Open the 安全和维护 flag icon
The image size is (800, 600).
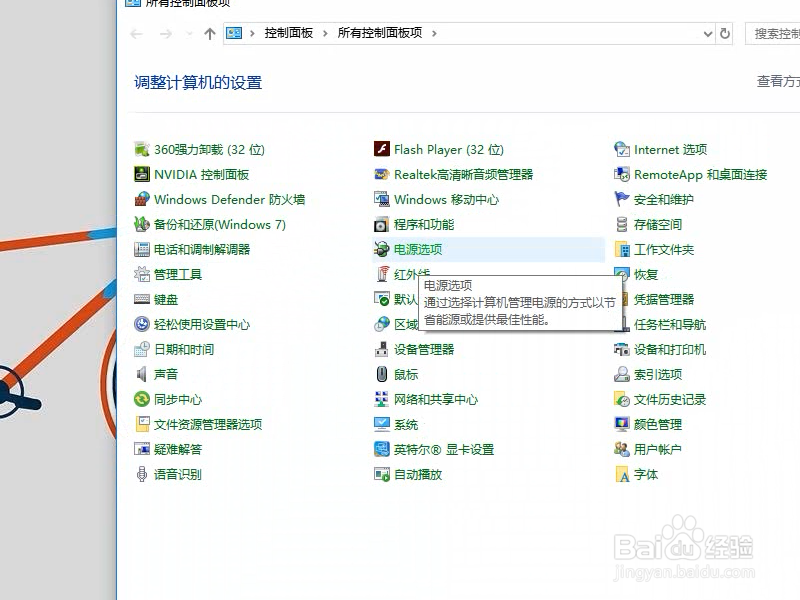tap(621, 199)
